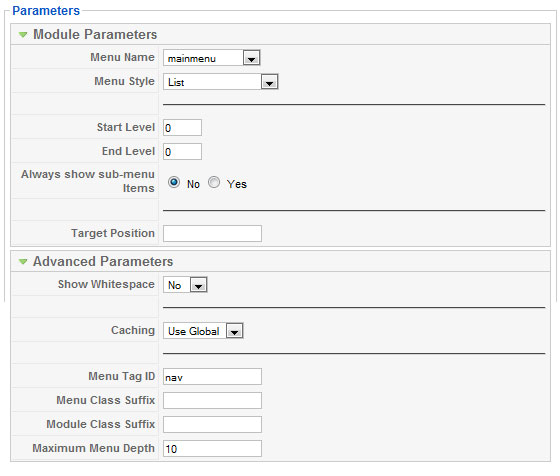This screenshot has width=560, height=476.
Task: Click the Parameters fieldset title
Action: (46, 11)
